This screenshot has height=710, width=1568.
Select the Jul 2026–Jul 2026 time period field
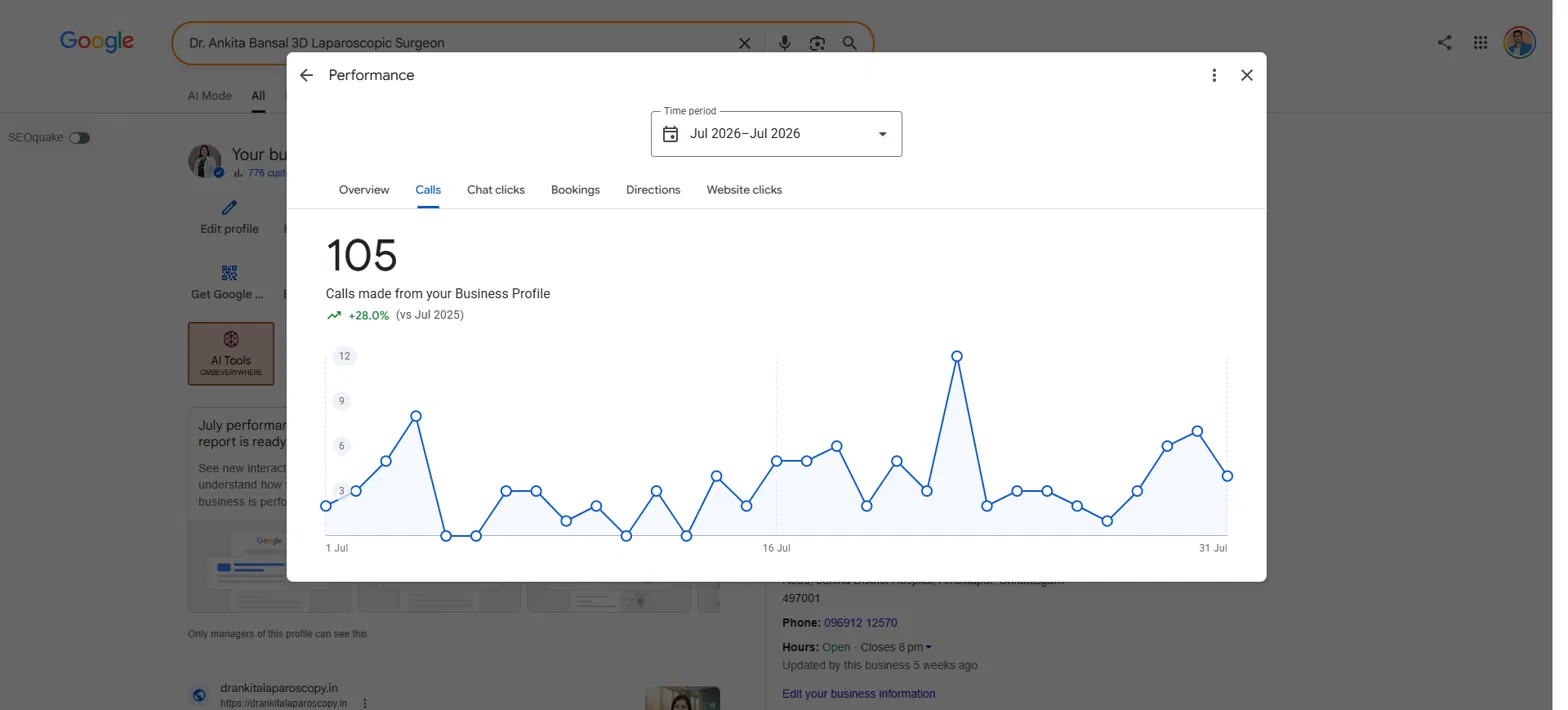776,134
